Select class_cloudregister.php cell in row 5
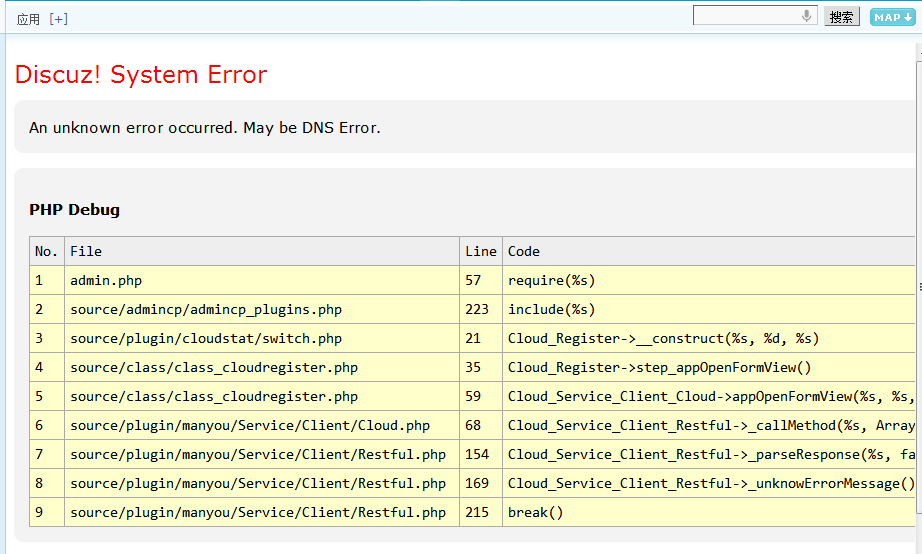The image size is (922, 554). click(262, 396)
